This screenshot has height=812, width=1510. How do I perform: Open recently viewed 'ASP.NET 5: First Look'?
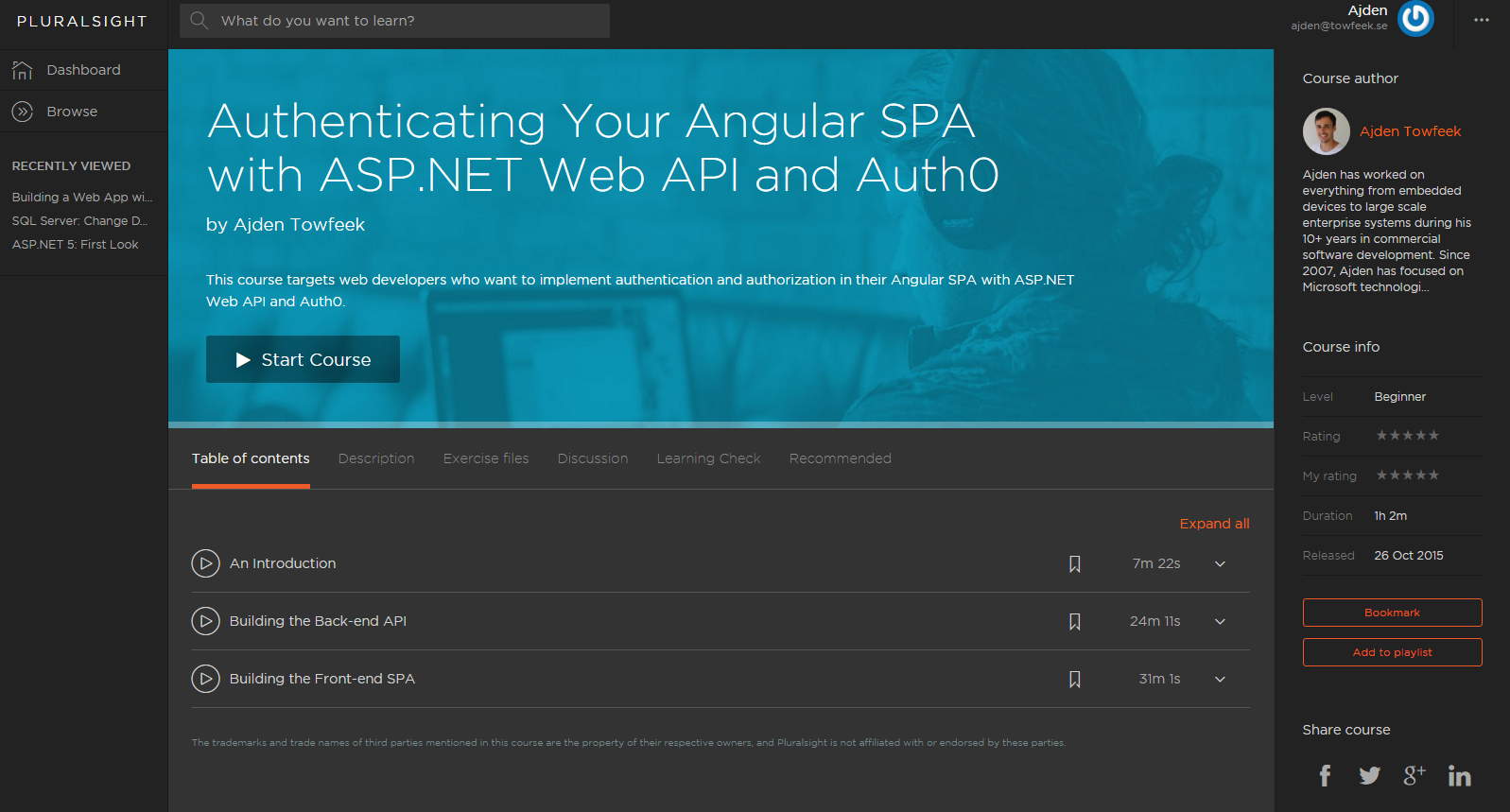[75, 245]
